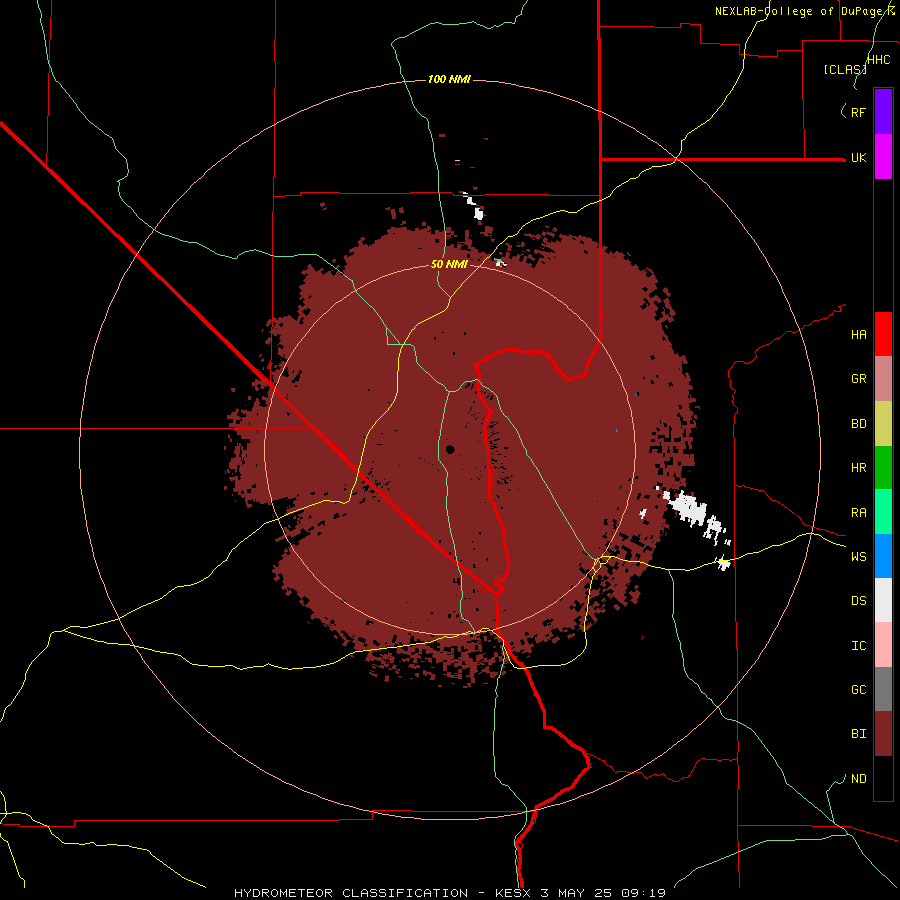Click the IC pink legend swatch
Screen dimensions: 900x900
(x=883, y=645)
